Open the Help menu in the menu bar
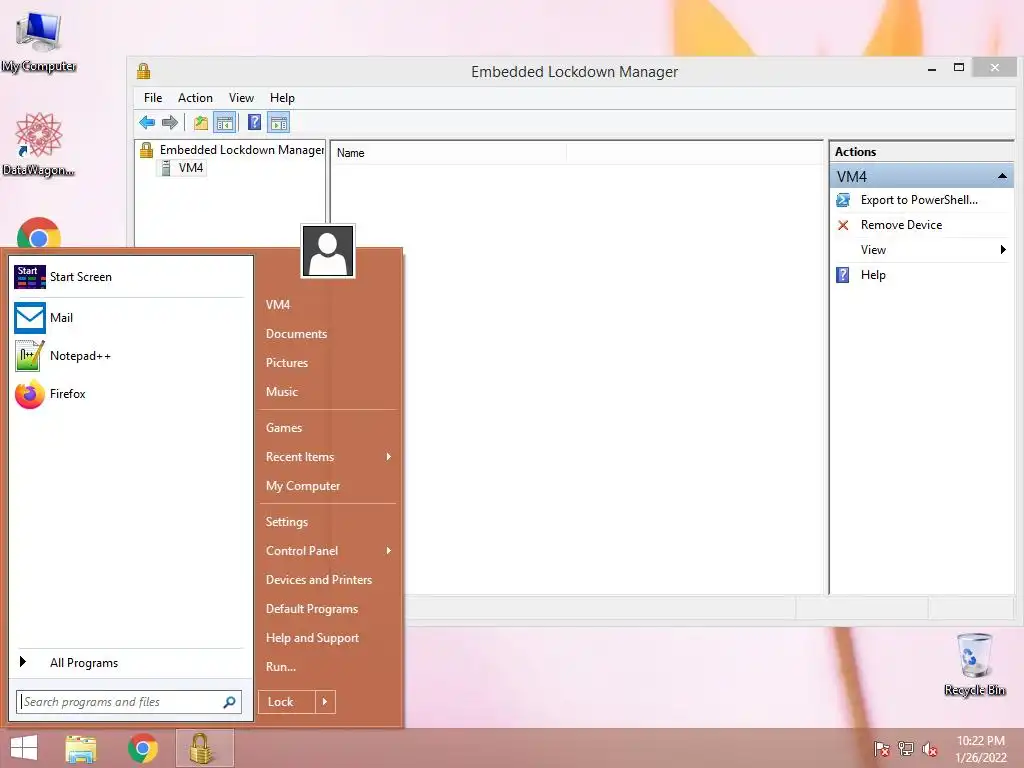This screenshot has height=768, width=1024. (x=282, y=98)
